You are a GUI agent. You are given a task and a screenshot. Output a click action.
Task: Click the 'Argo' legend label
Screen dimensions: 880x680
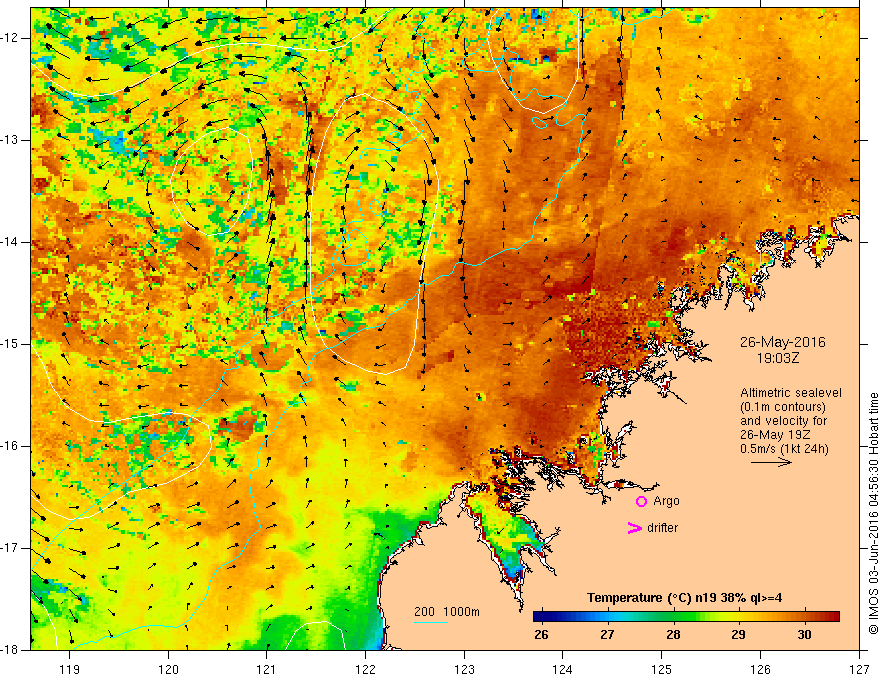(666, 502)
